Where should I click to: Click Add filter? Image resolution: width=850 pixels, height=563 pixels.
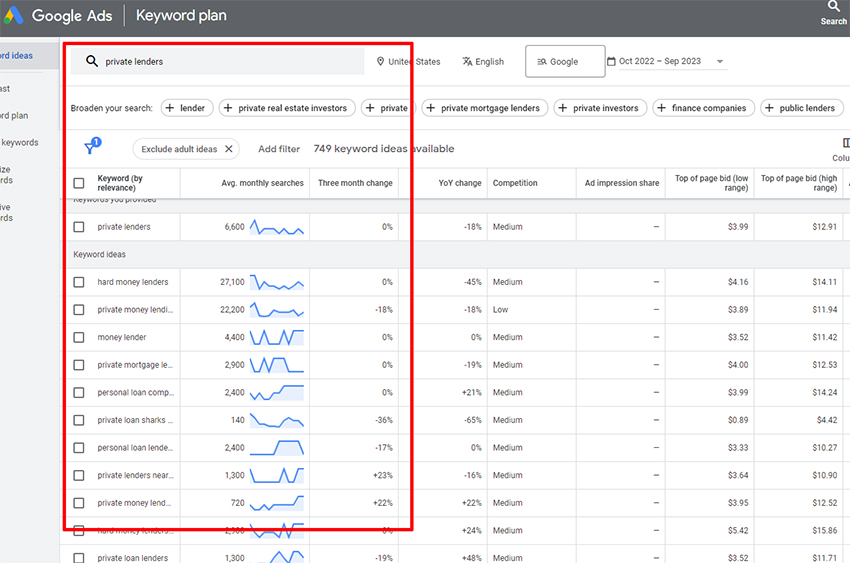point(279,149)
